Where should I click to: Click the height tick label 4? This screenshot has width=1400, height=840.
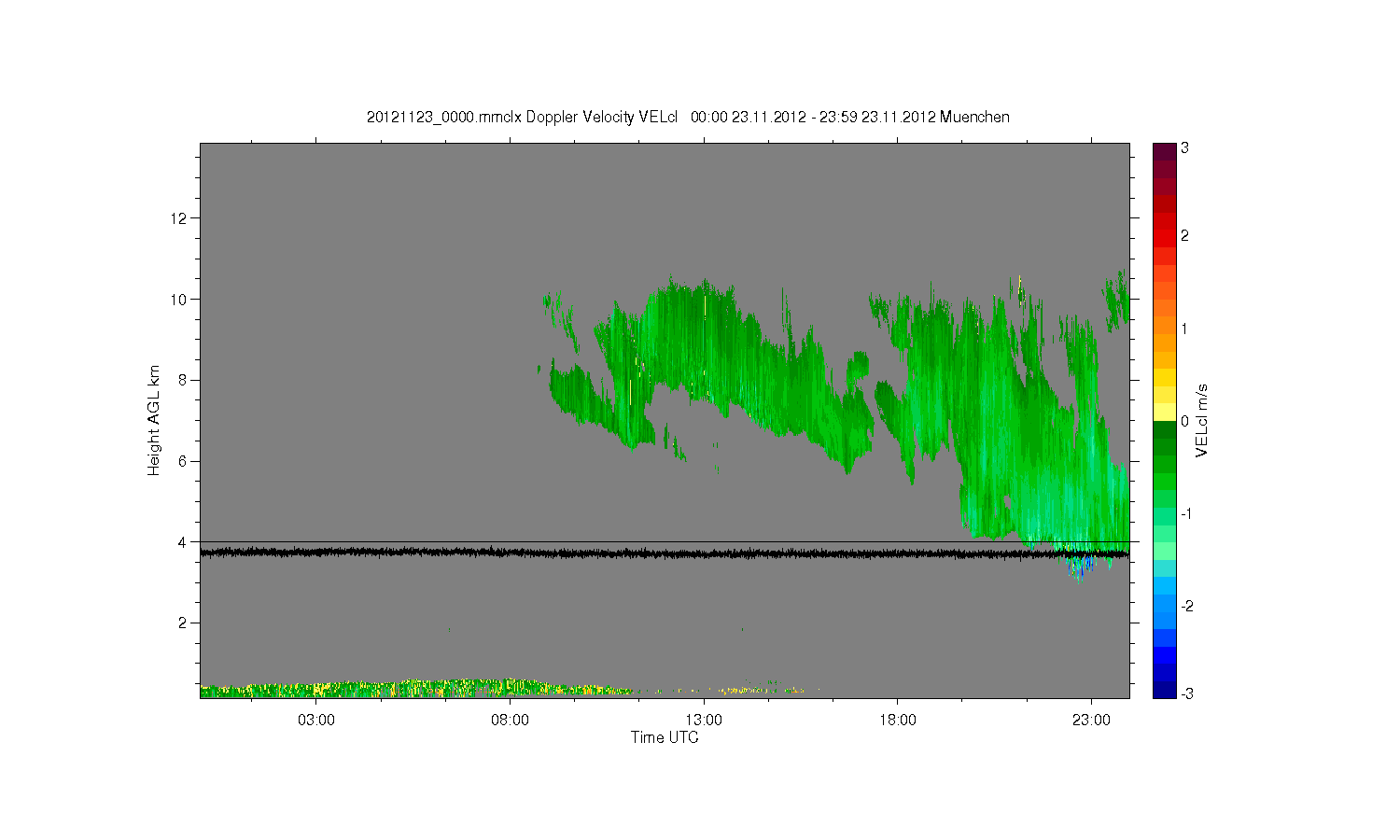coord(182,542)
